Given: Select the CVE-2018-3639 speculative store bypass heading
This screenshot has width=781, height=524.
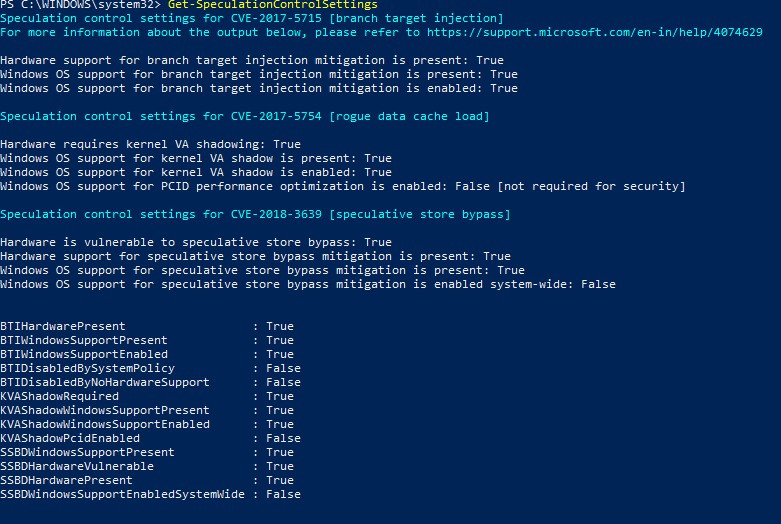Looking at the screenshot, I should [x=255, y=214].
